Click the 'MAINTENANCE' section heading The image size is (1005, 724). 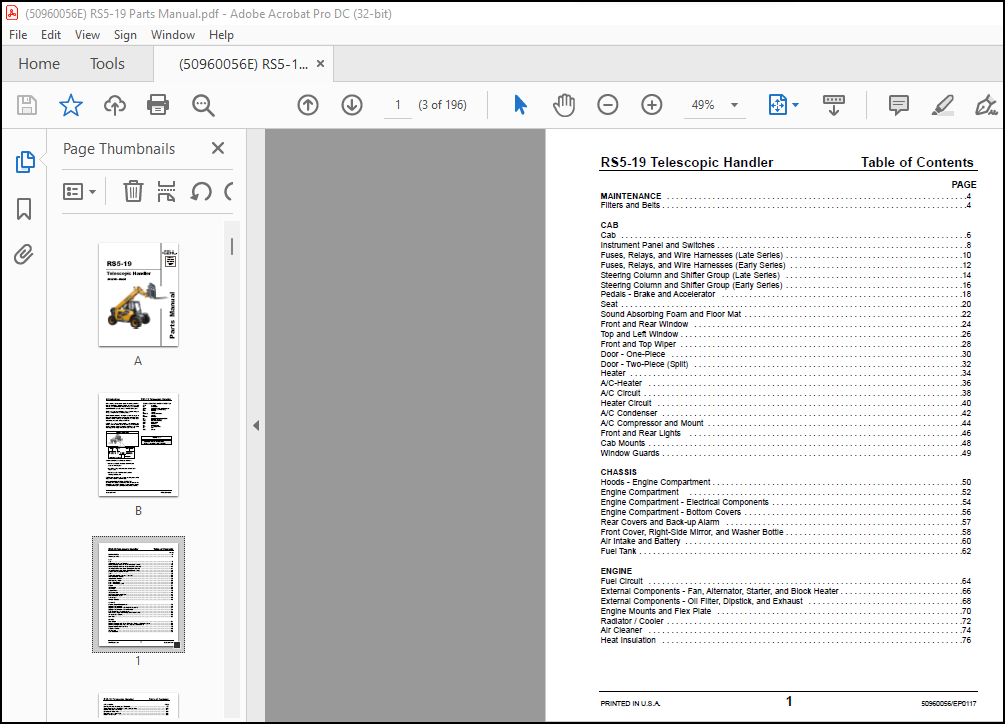coord(631,196)
